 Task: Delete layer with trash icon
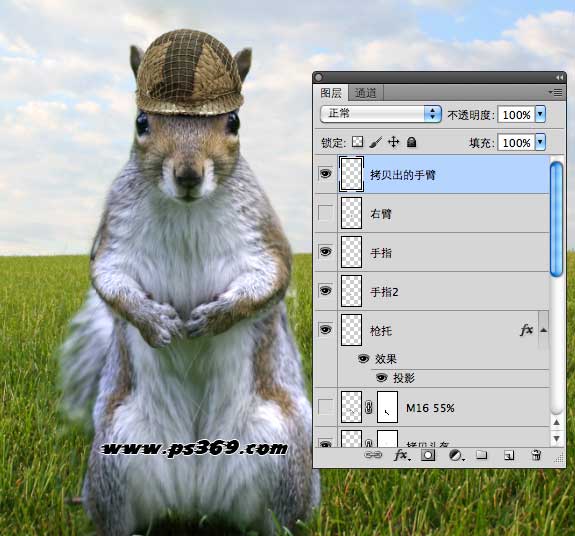(536, 455)
